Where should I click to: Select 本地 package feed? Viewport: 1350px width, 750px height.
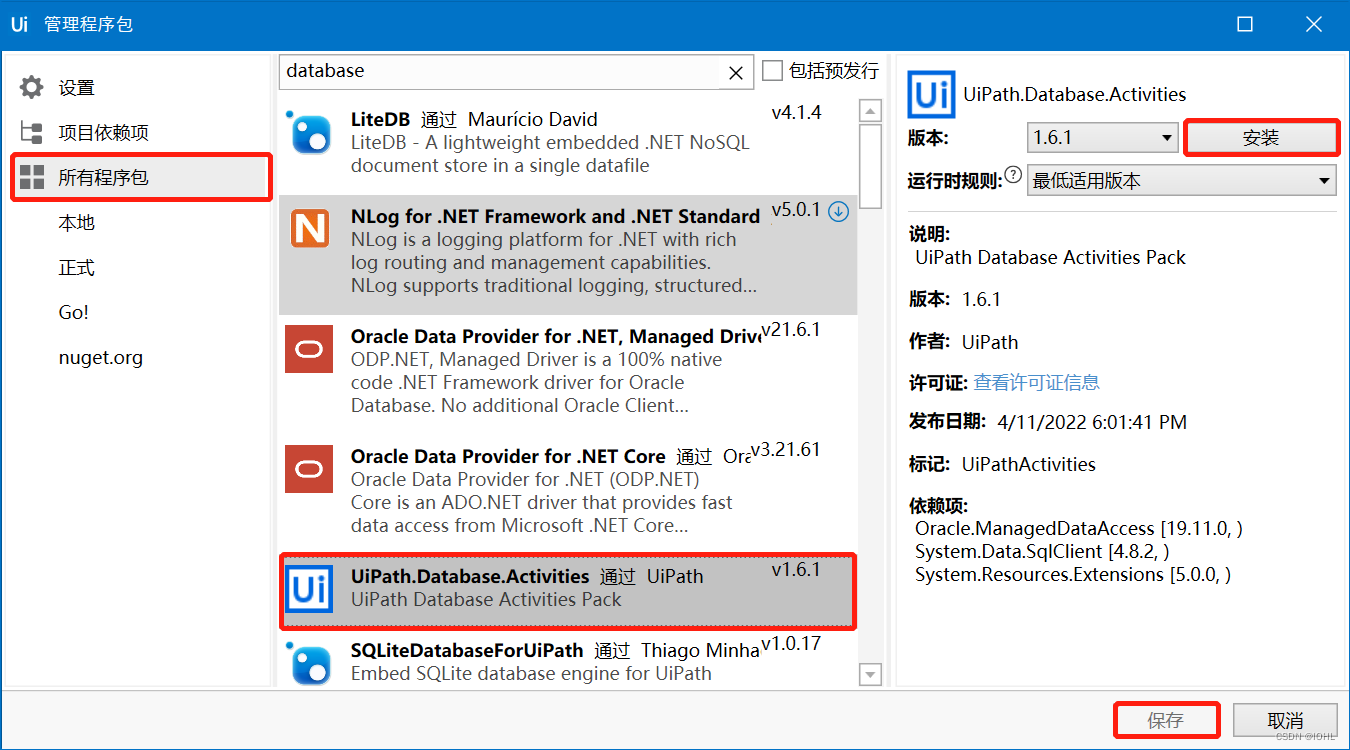[x=76, y=223]
